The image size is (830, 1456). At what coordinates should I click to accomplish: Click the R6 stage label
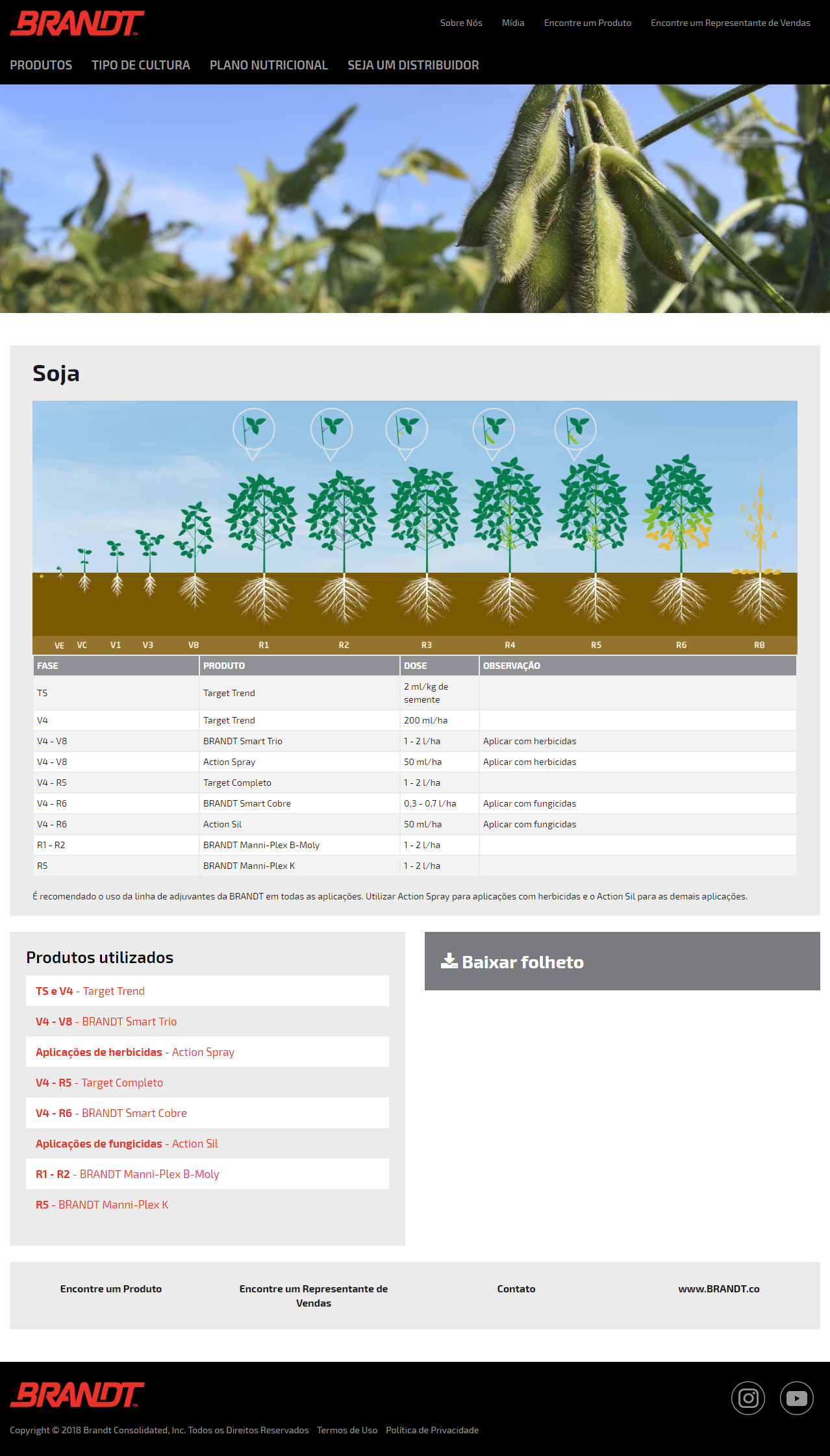point(681,645)
